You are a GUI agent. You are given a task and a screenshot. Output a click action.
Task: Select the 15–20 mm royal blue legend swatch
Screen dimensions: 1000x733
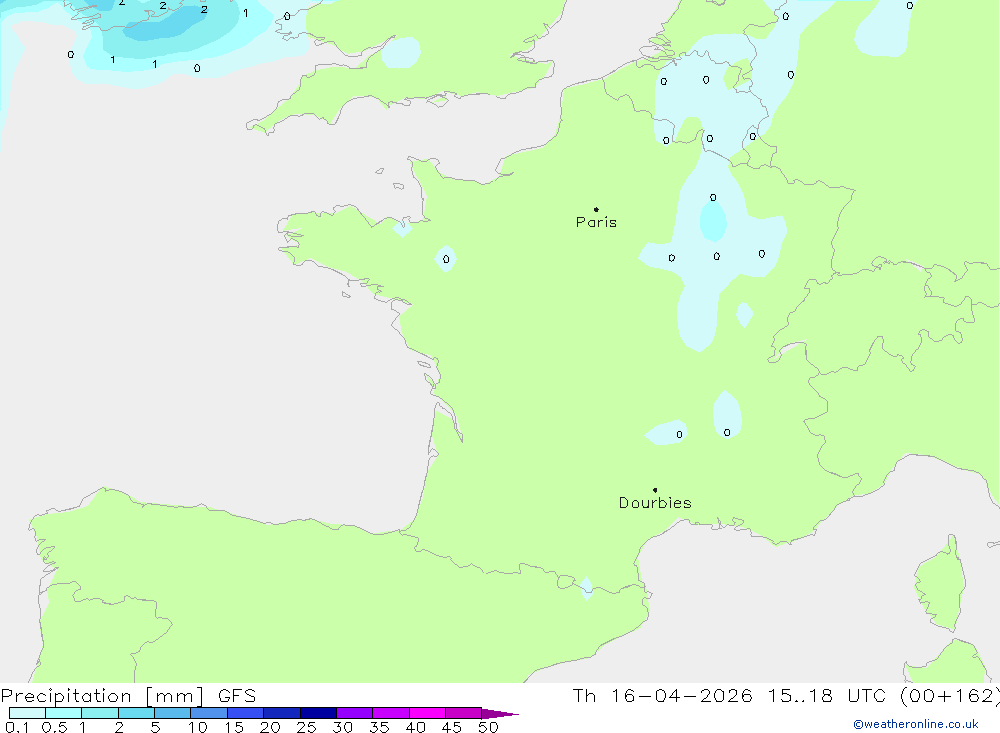(246, 713)
